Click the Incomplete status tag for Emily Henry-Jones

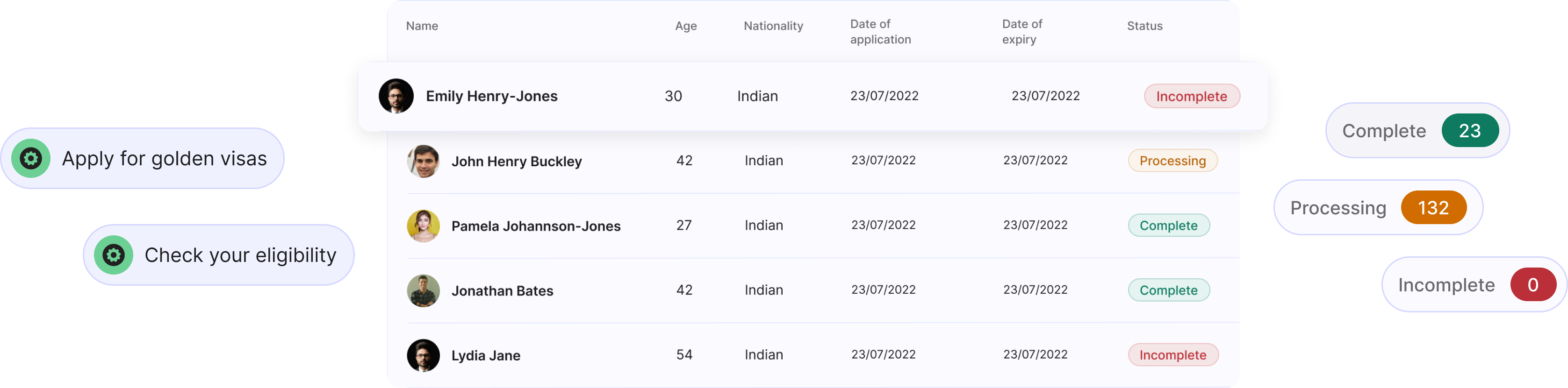point(1191,96)
